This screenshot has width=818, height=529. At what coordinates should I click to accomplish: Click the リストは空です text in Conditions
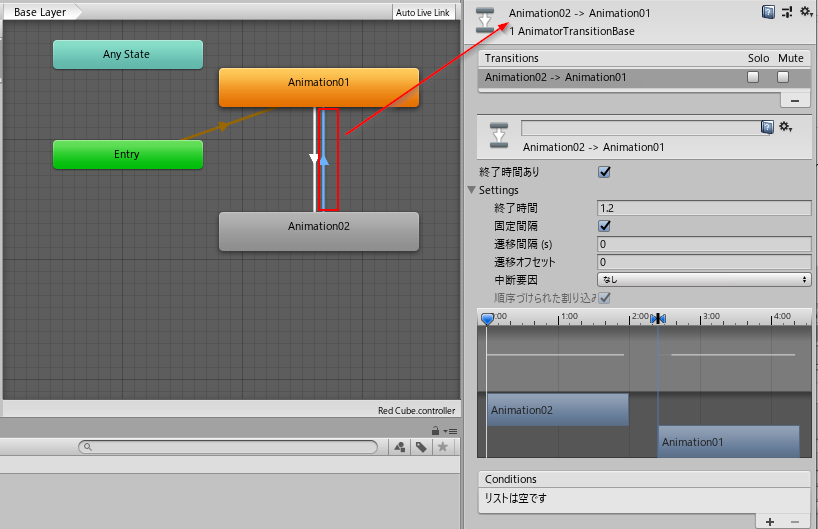pos(515,498)
